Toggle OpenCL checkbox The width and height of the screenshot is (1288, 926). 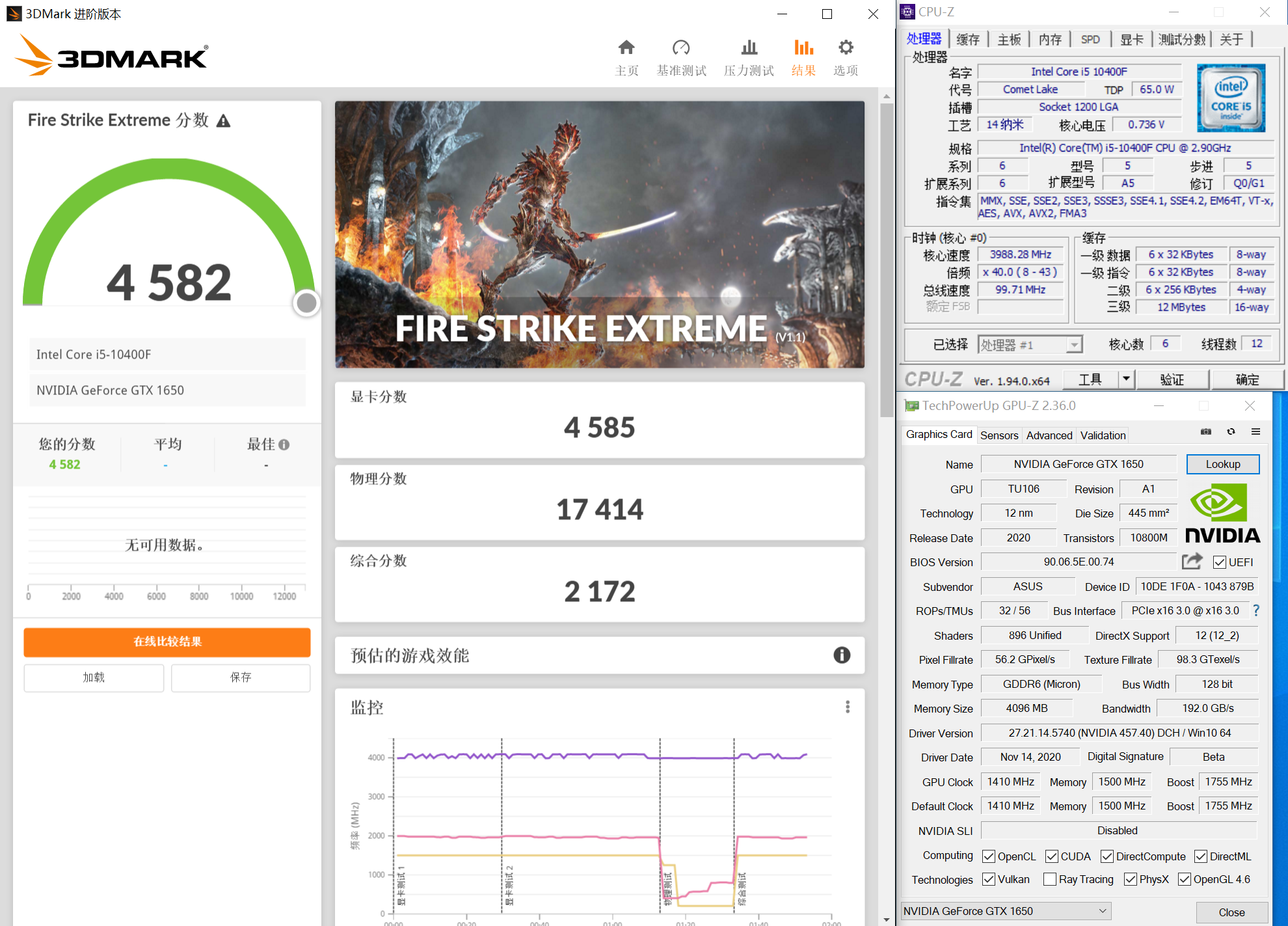(989, 856)
